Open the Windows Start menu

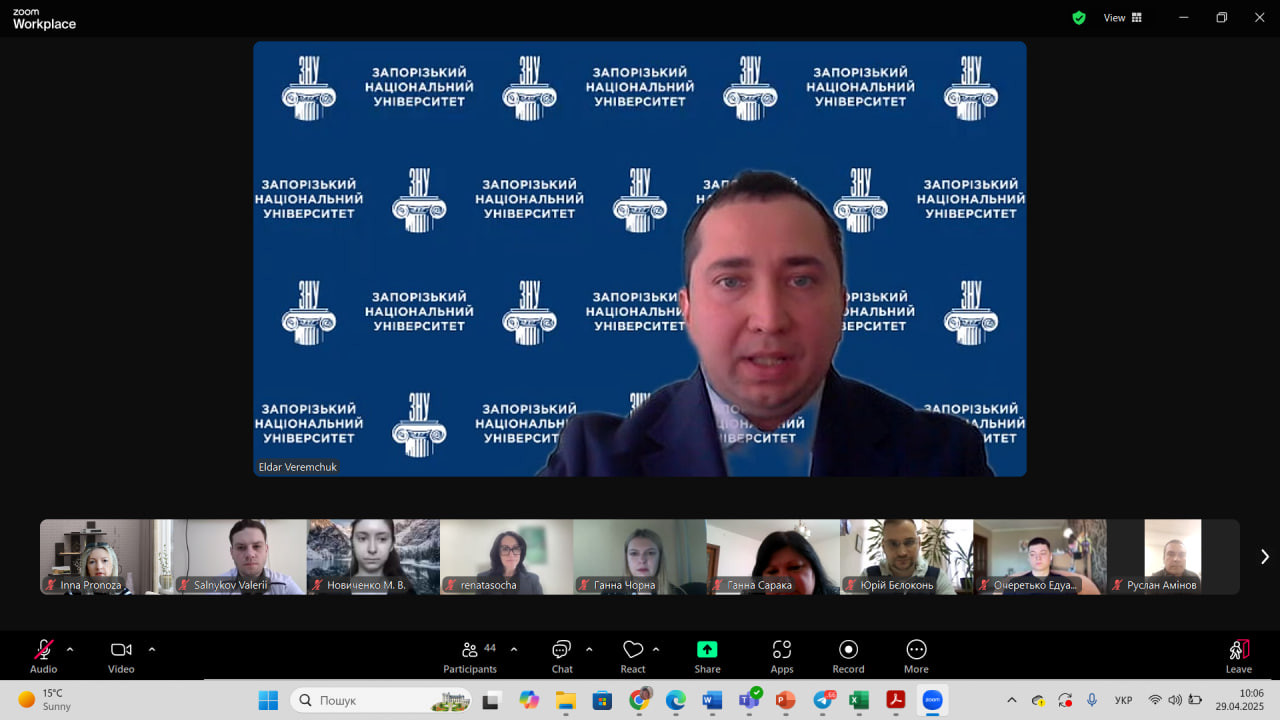tap(268, 700)
